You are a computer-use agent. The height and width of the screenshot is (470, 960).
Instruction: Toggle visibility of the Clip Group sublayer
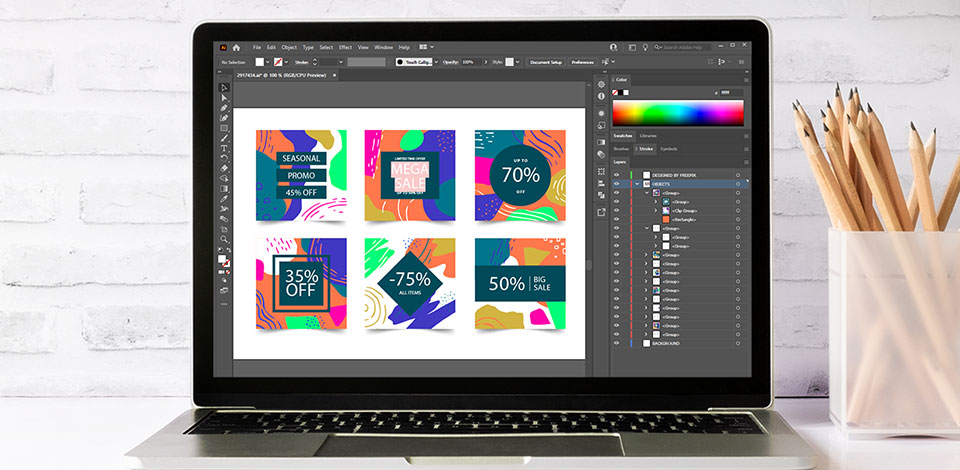pos(617,211)
